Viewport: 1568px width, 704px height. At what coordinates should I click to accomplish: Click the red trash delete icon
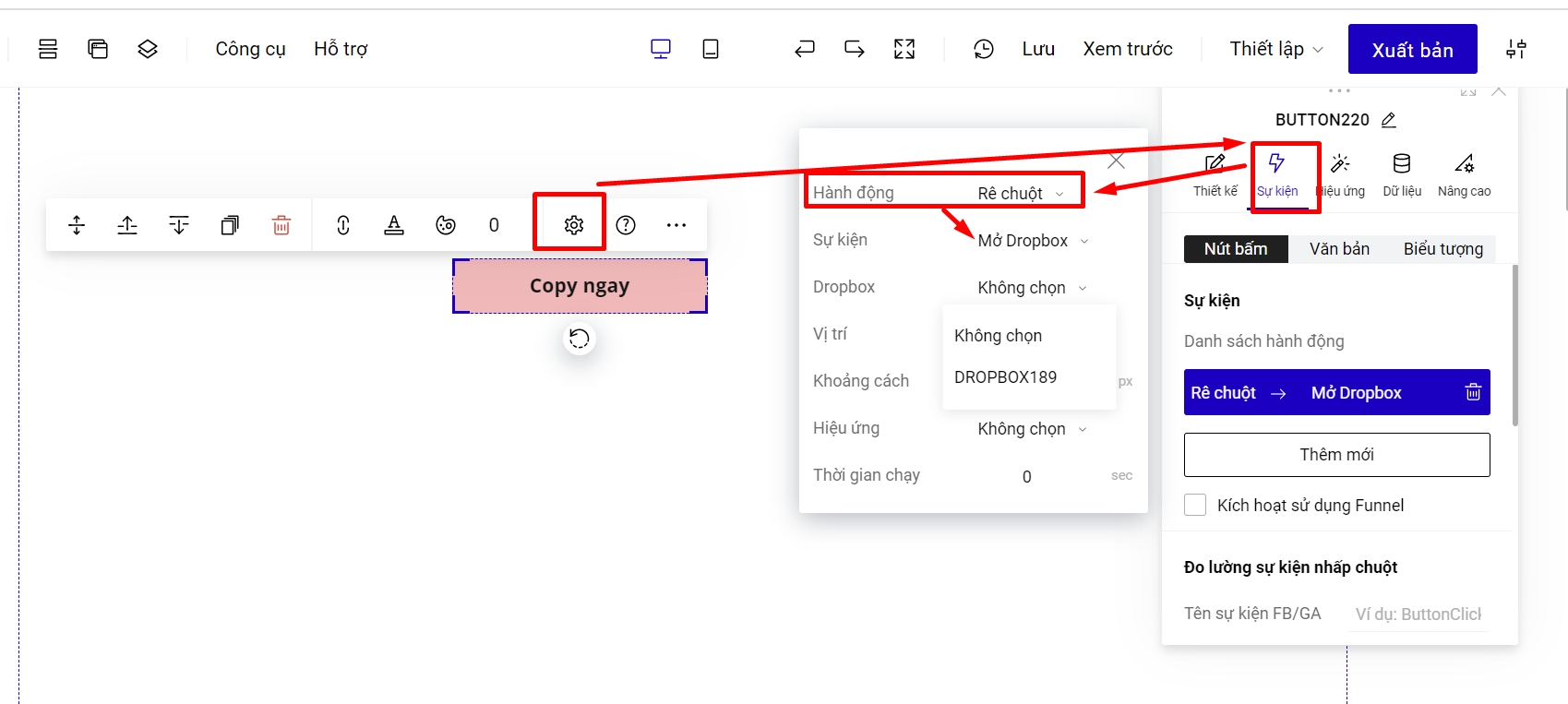pos(281,225)
